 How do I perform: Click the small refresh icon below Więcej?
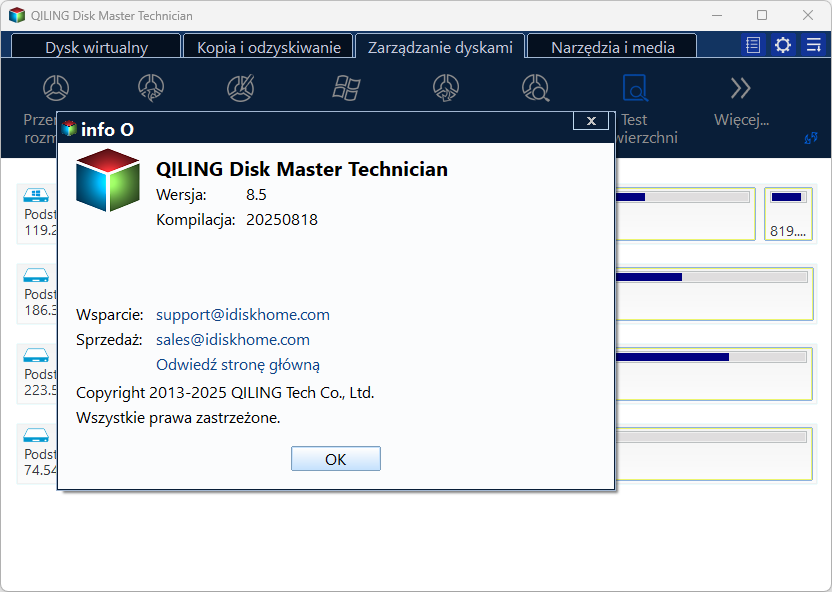coord(811,138)
